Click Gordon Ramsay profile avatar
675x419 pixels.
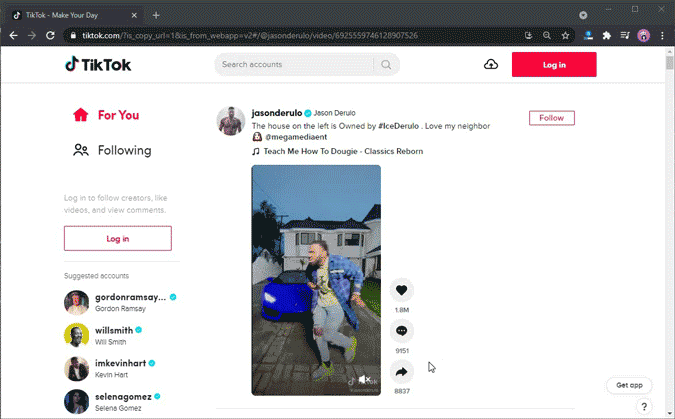click(77, 302)
